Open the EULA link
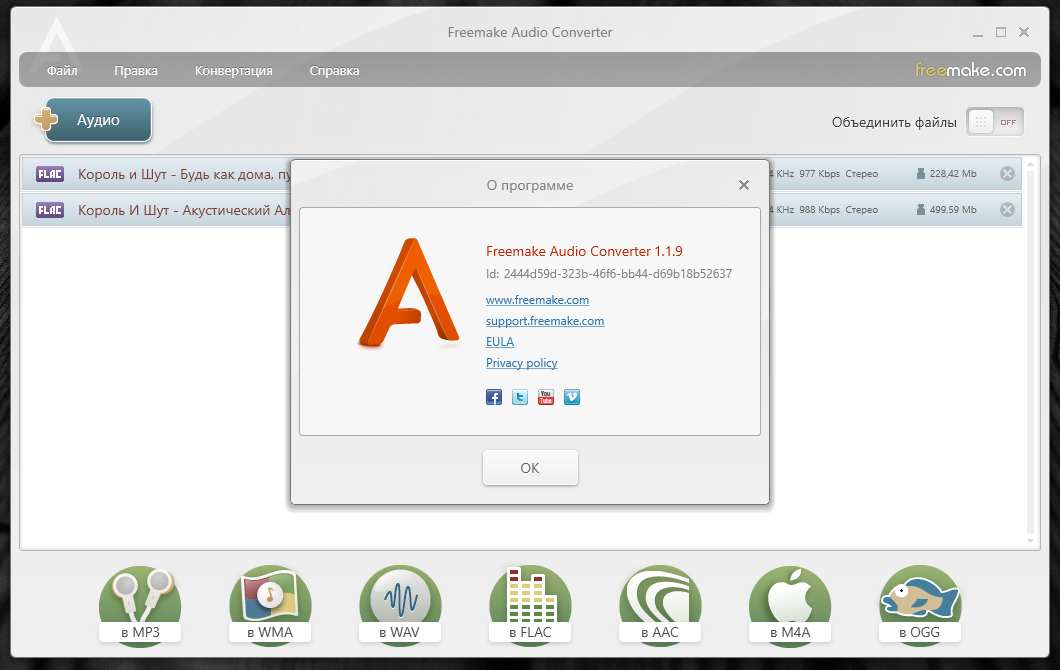 pos(500,341)
